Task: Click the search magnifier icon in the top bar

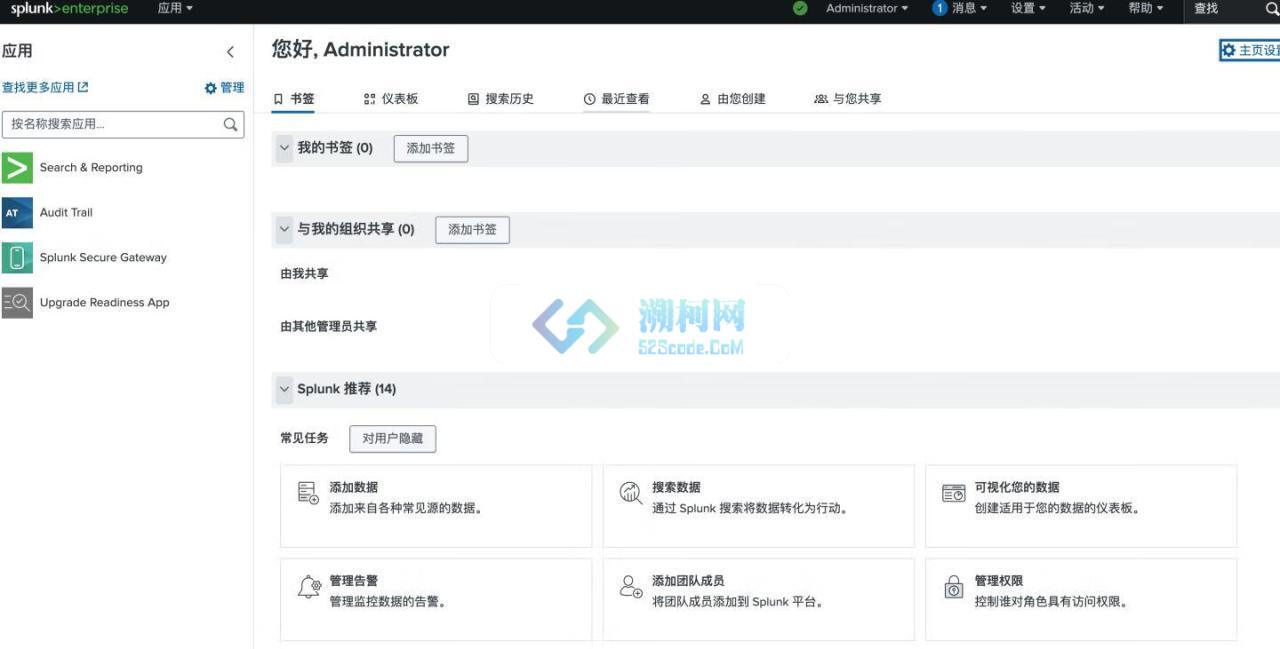Action: (1271, 9)
